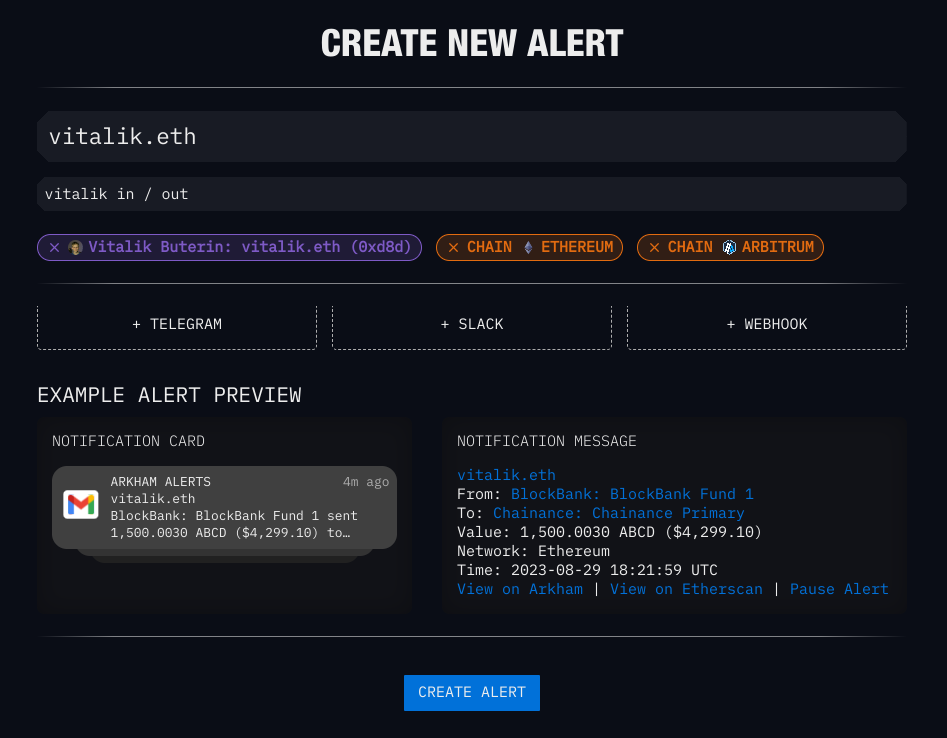
Task: Click the Create Alert button
Action: pos(472,693)
